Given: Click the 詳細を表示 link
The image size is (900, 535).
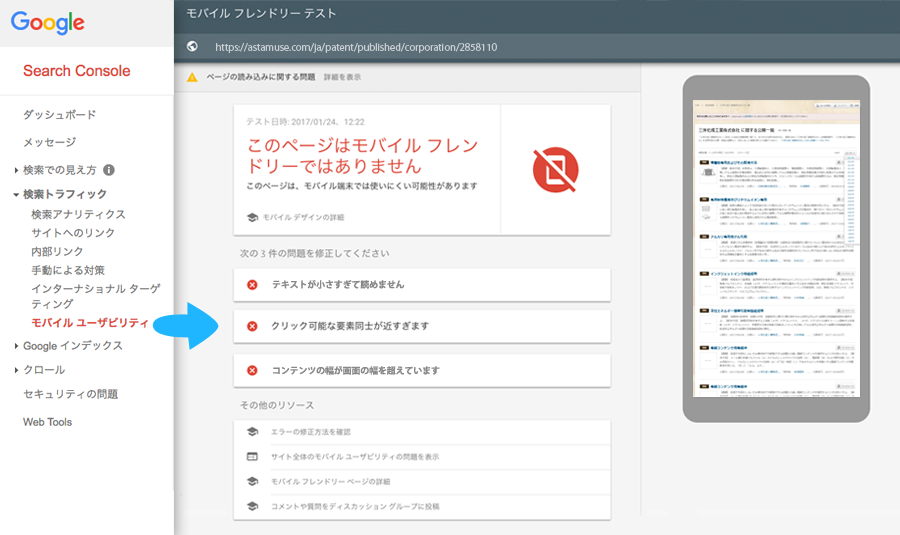Looking at the screenshot, I should (342, 77).
